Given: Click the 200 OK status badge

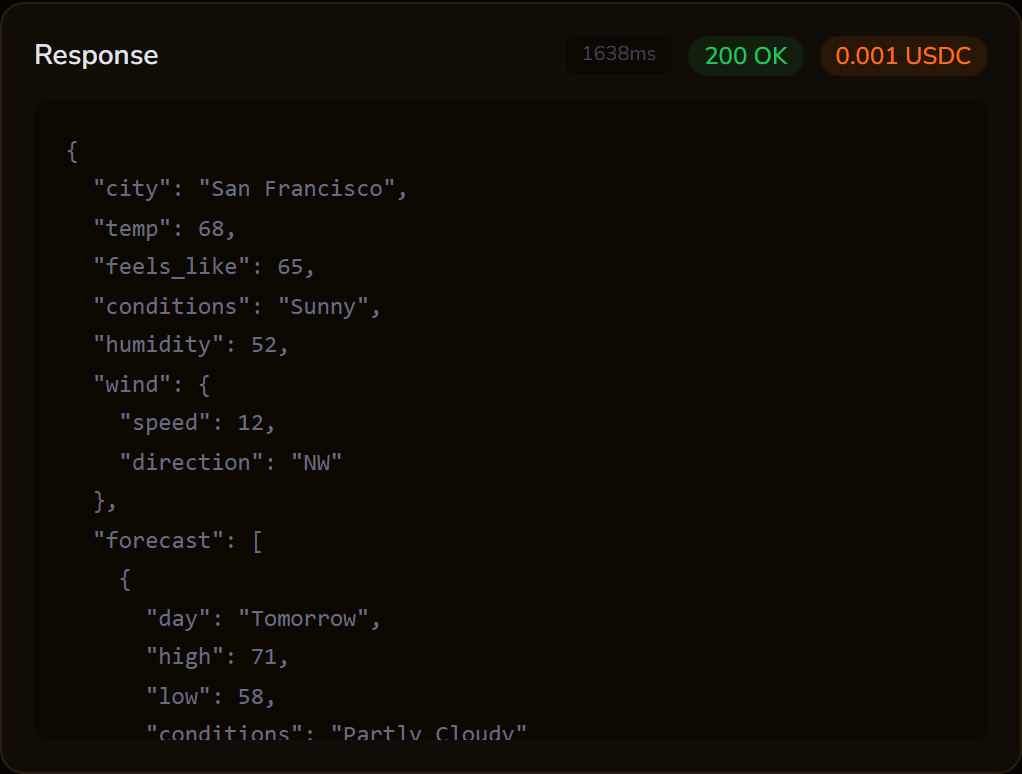Looking at the screenshot, I should [746, 56].
